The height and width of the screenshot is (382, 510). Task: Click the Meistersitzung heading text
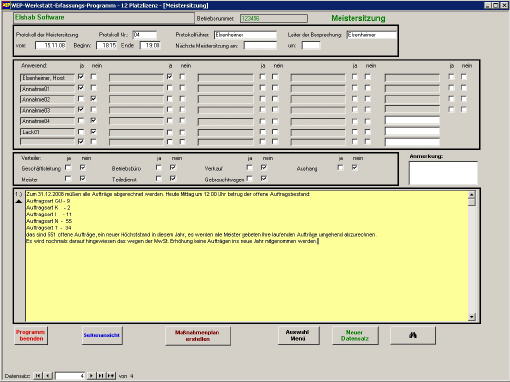coord(358,18)
